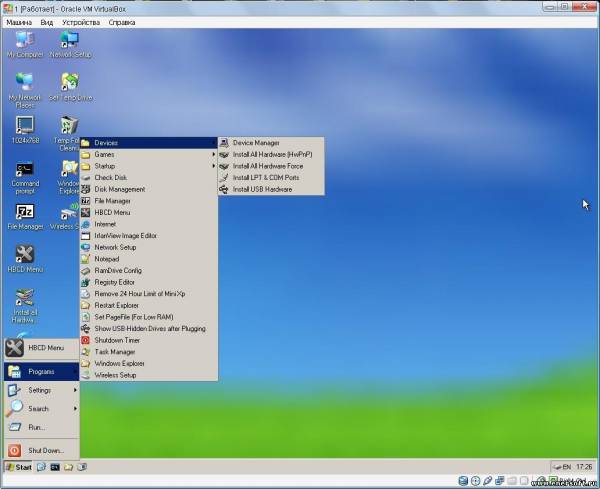Screen dimensions: 600x489
Task: Open File Manager in Programs menu
Action: click(x=149, y=201)
